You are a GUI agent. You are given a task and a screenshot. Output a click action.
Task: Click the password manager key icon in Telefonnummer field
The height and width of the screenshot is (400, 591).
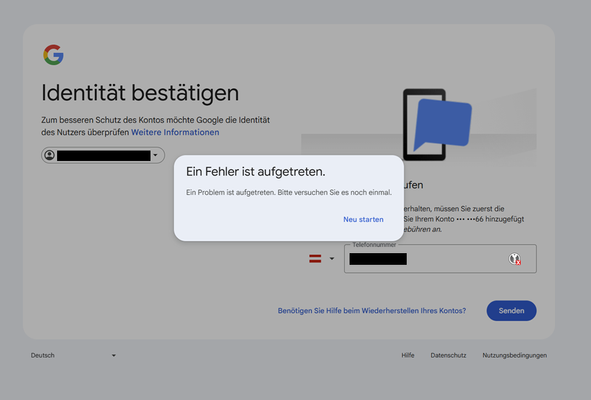pos(514,259)
